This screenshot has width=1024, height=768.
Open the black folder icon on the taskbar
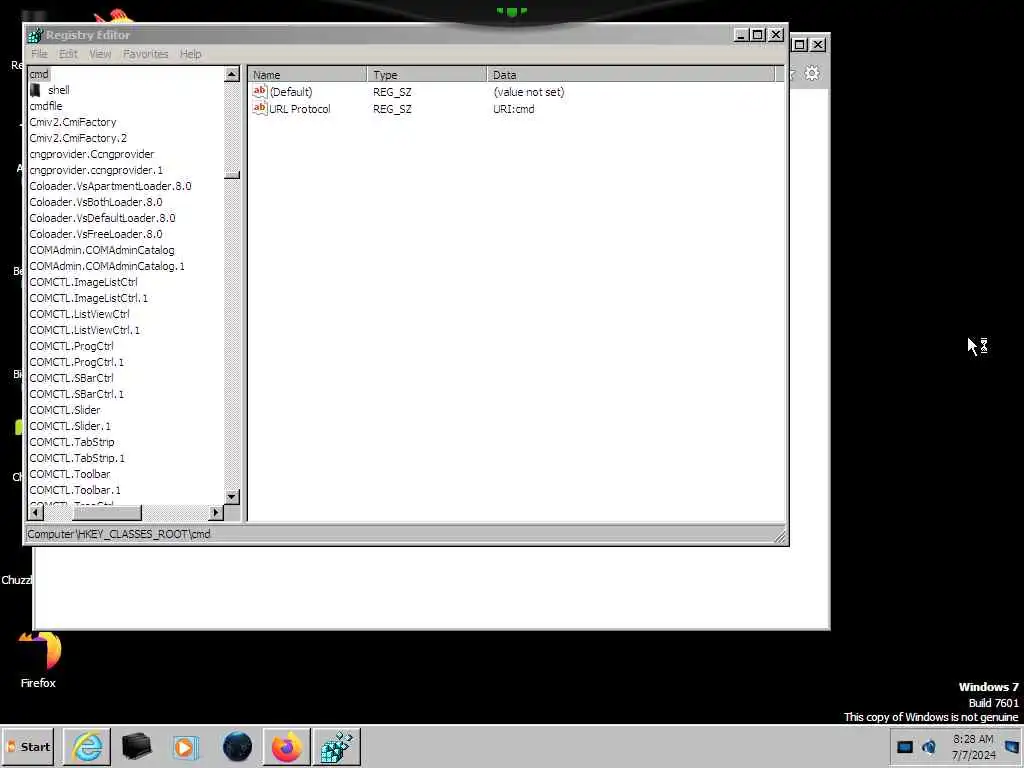(x=136, y=746)
